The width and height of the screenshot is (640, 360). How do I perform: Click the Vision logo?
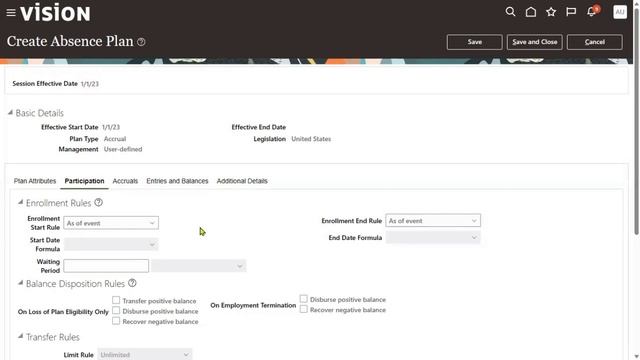[x=55, y=13]
